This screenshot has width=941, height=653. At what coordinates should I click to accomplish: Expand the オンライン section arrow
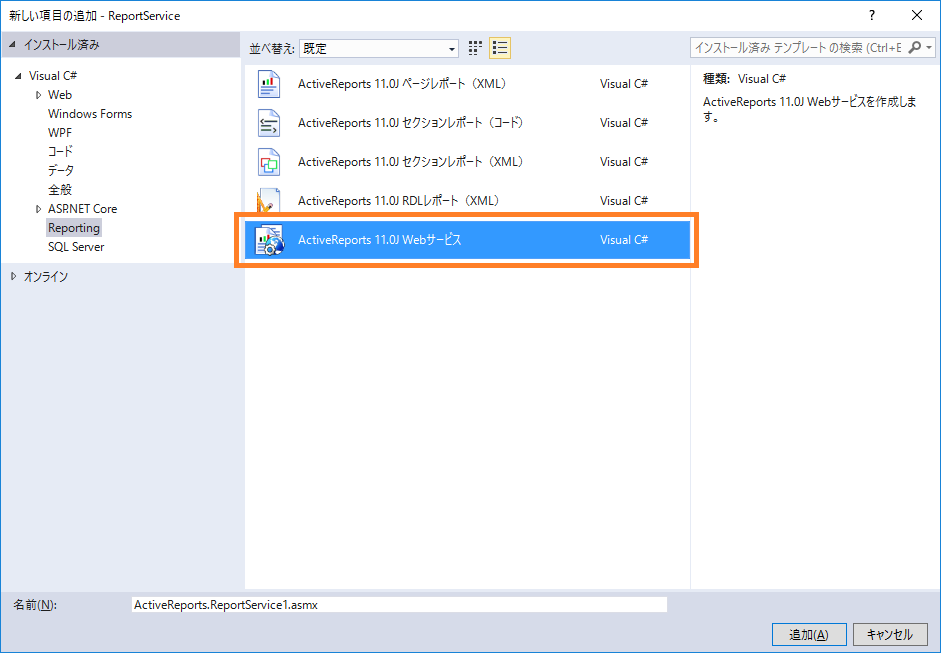tap(13, 277)
